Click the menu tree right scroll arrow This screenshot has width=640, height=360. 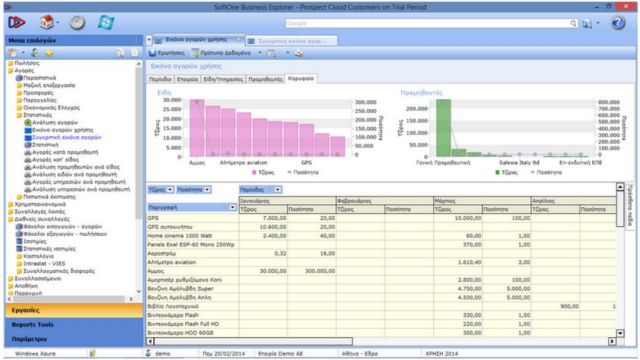coord(131,299)
